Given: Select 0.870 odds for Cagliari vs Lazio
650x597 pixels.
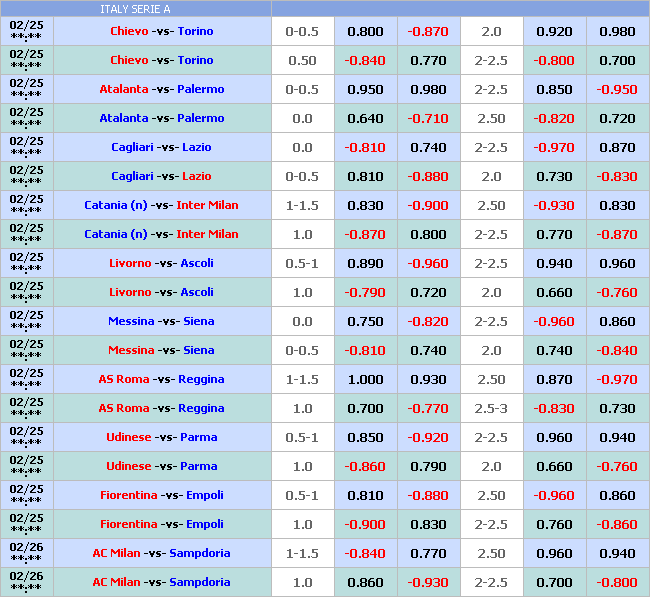Looking at the screenshot, I should [617, 147].
